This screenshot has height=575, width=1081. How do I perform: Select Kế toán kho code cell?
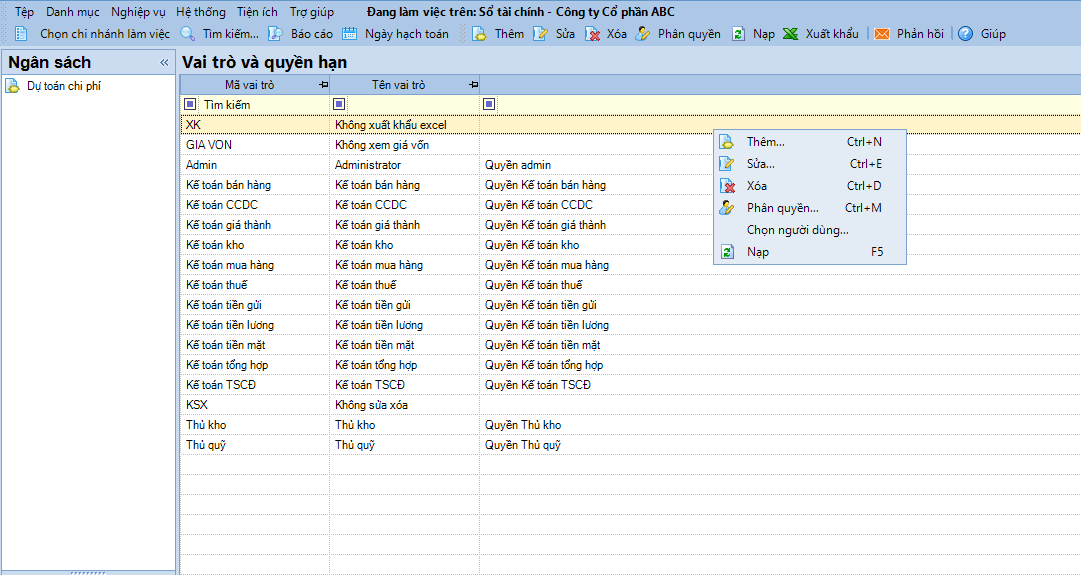point(255,245)
